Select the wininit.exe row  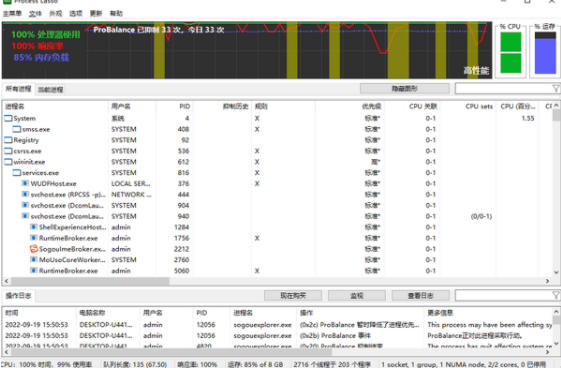click(277, 162)
